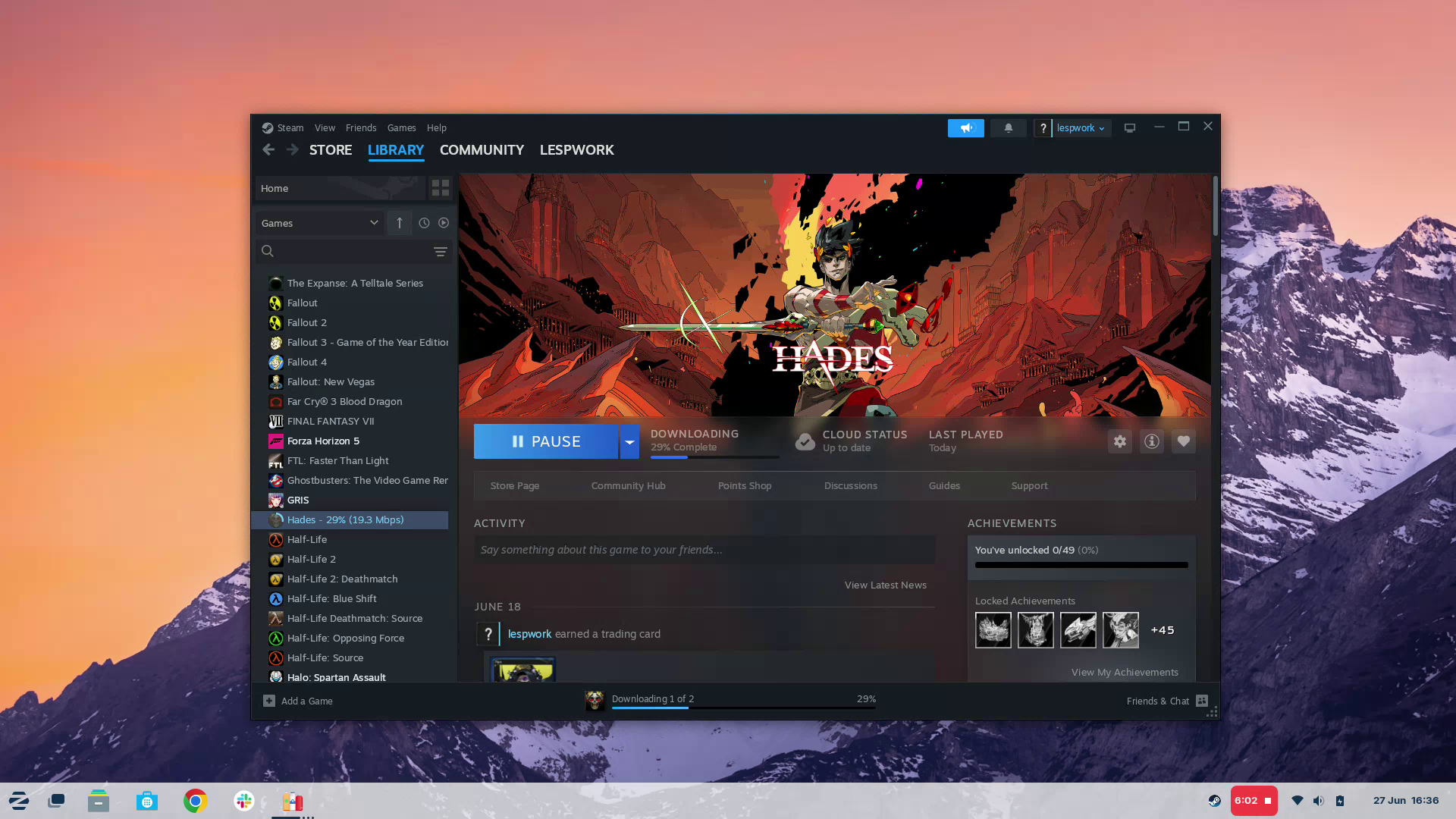Image resolution: width=1456 pixels, height=819 pixels.
Task: Click the Steam logo in menu bar
Action: (x=267, y=128)
